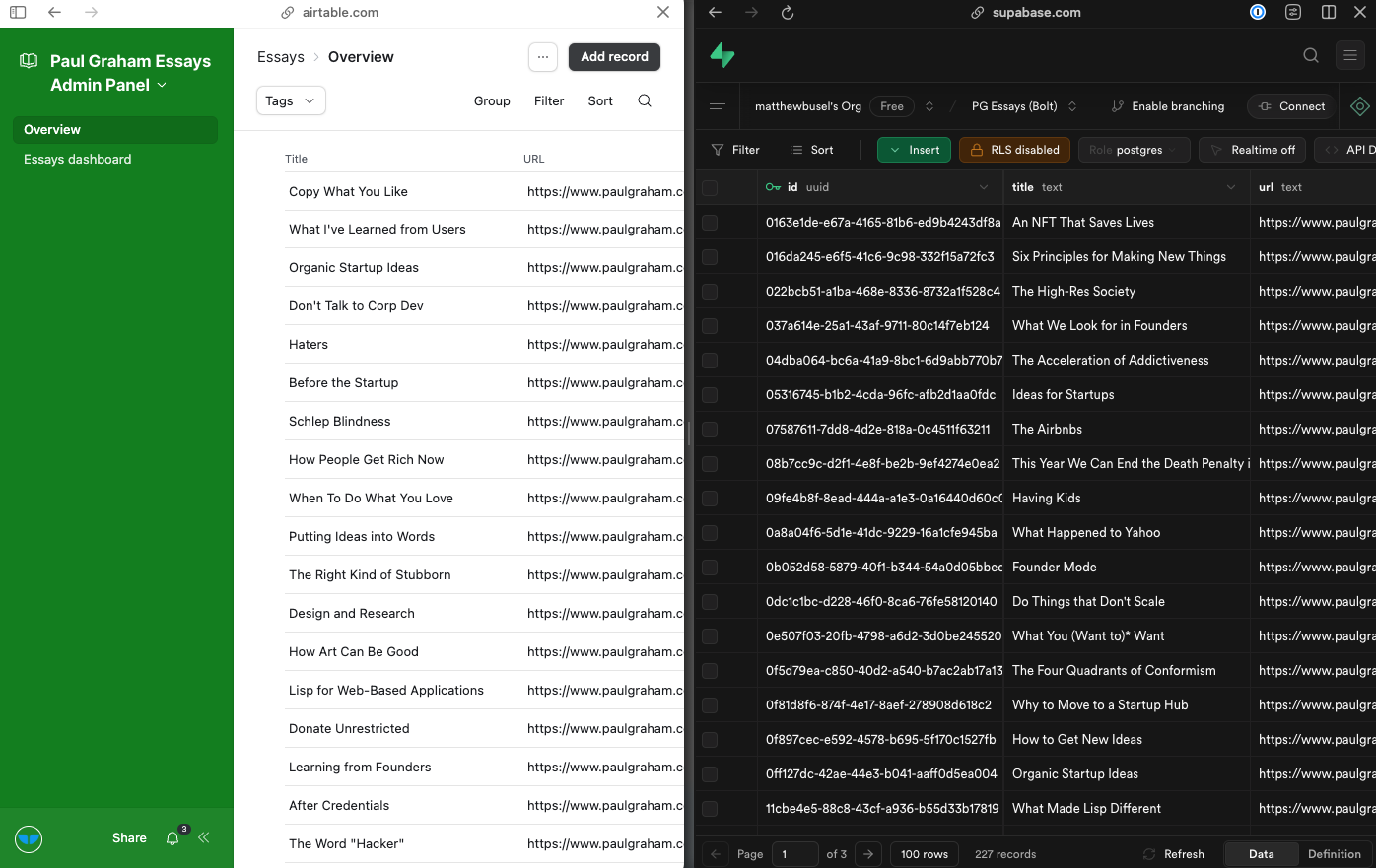This screenshot has width=1376, height=868.
Task: Select the Haters row in Airtable list
Action: (483, 345)
